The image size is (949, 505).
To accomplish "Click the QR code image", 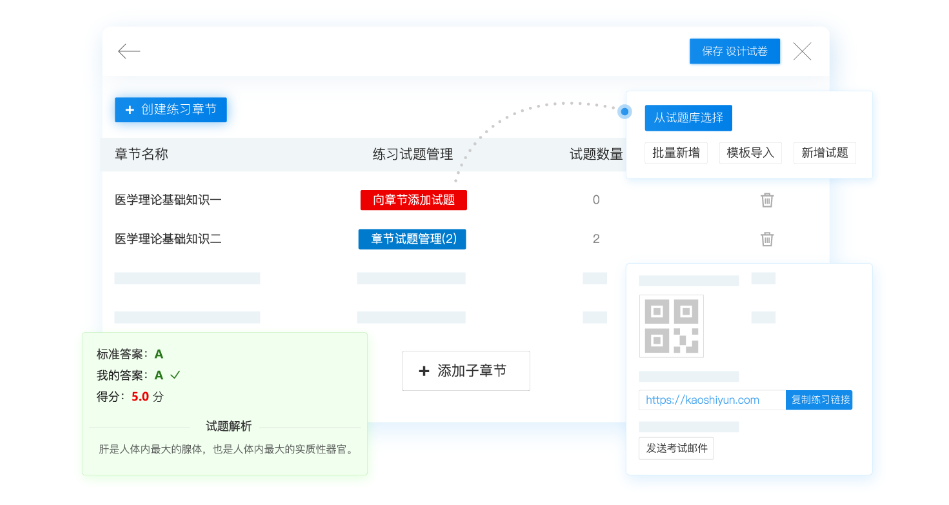I will (x=671, y=326).
